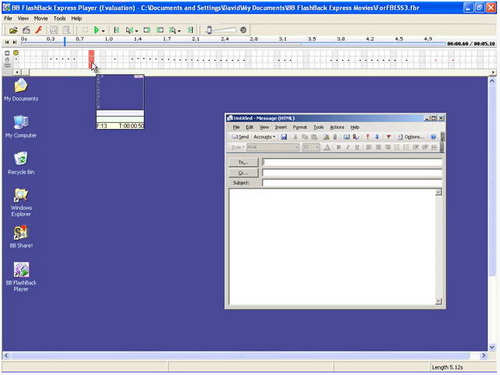Select the red highlighted timeline frame
The height and width of the screenshot is (375, 500).
point(91,59)
